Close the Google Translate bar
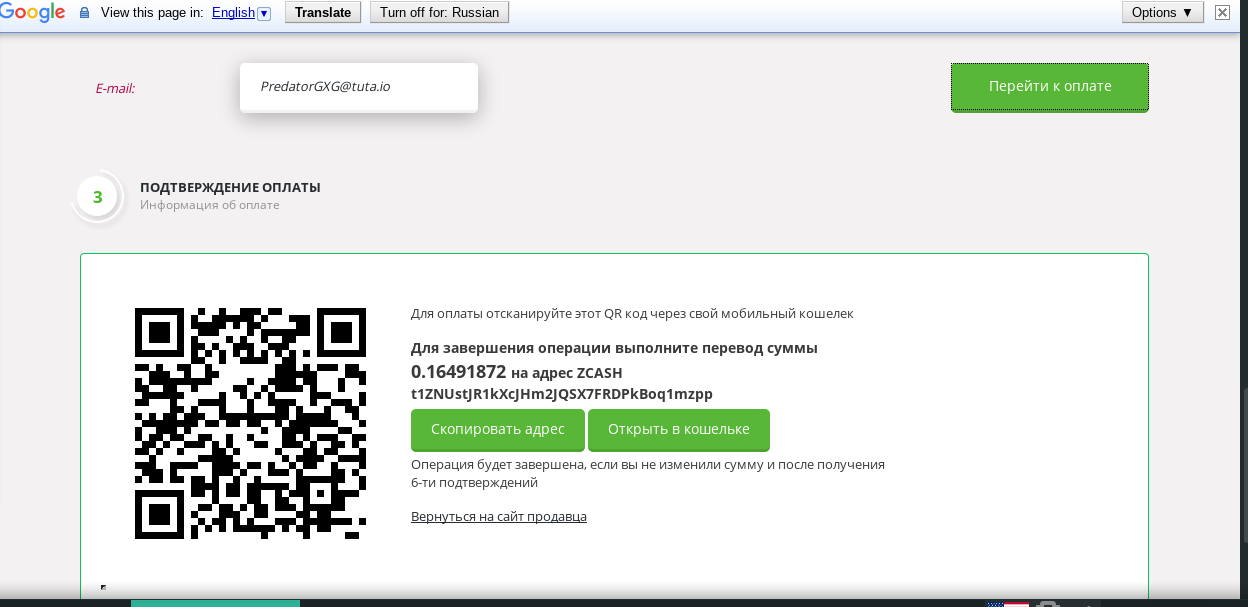The width and height of the screenshot is (1248, 607). [x=1222, y=13]
